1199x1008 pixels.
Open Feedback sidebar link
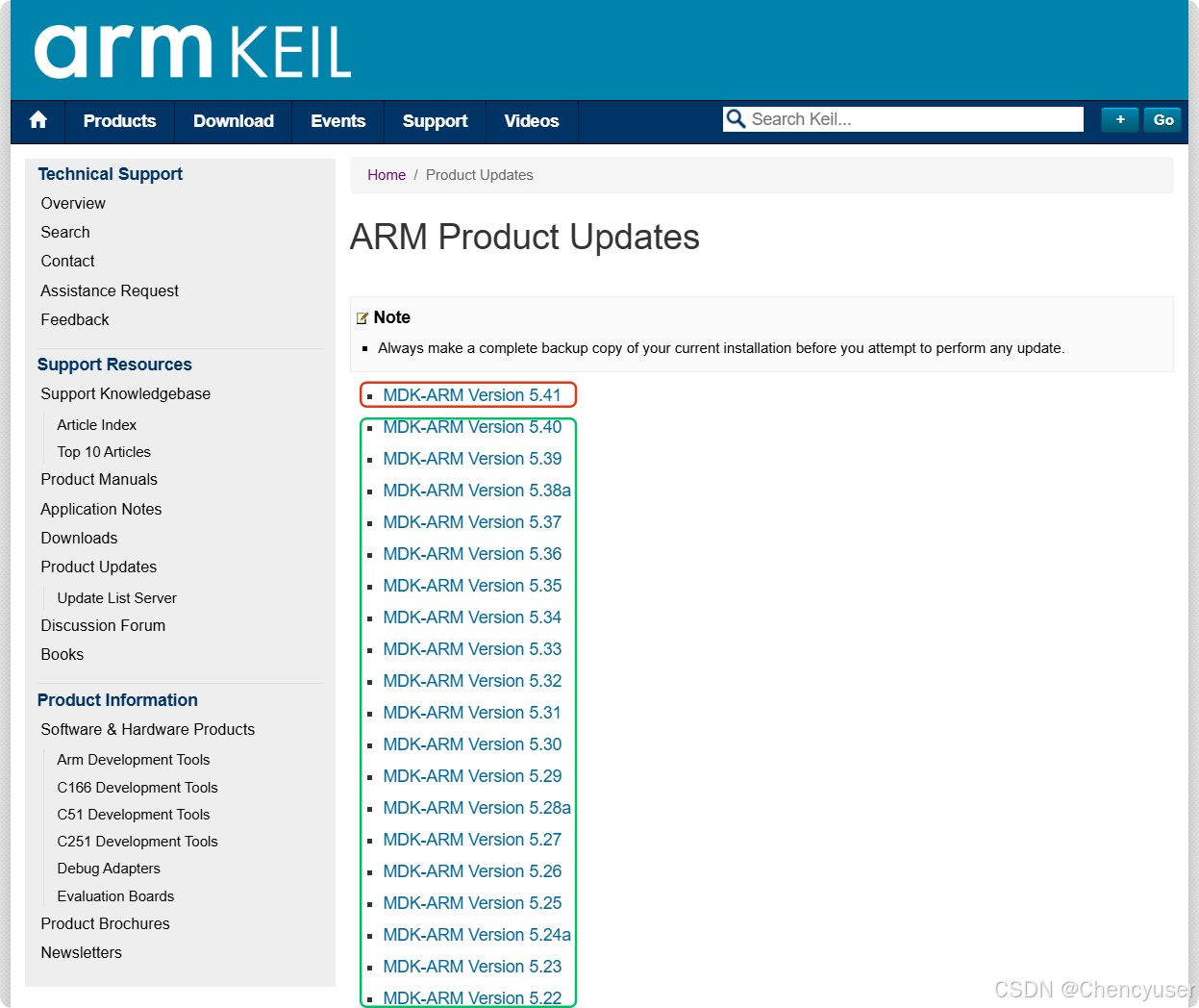click(x=75, y=320)
